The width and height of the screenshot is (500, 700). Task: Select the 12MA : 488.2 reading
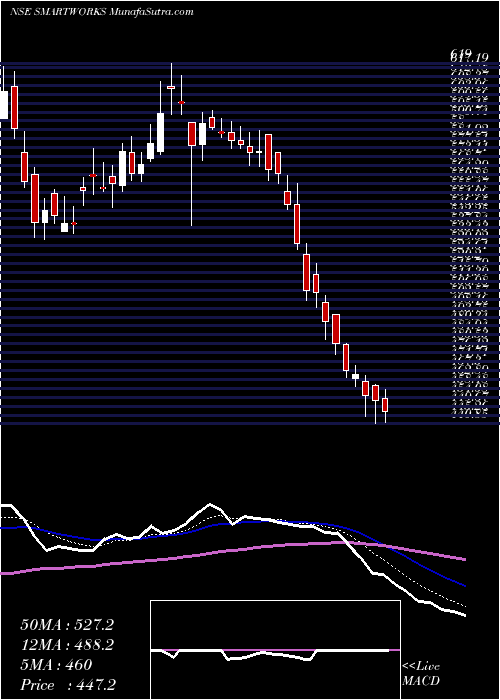(67, 645)
